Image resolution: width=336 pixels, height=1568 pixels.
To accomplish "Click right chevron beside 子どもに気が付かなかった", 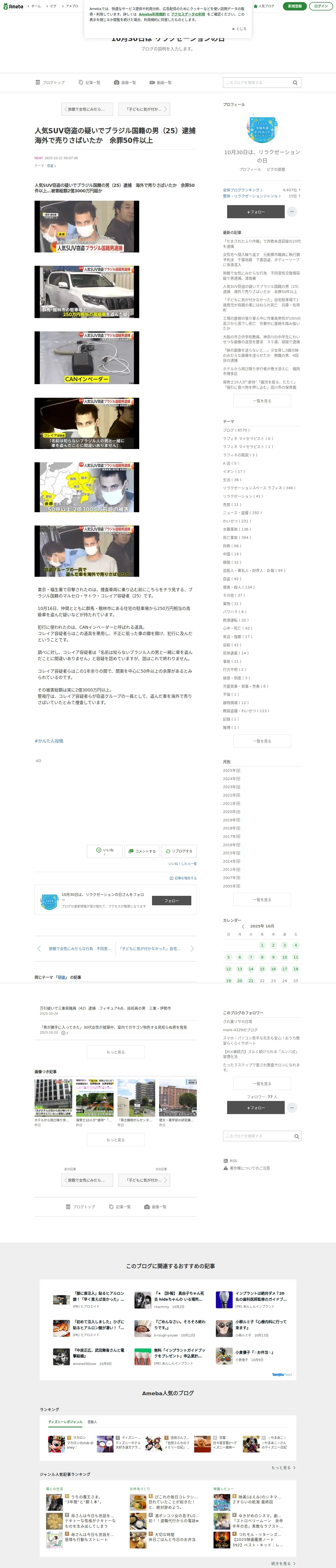I will [x=192, y=948].
